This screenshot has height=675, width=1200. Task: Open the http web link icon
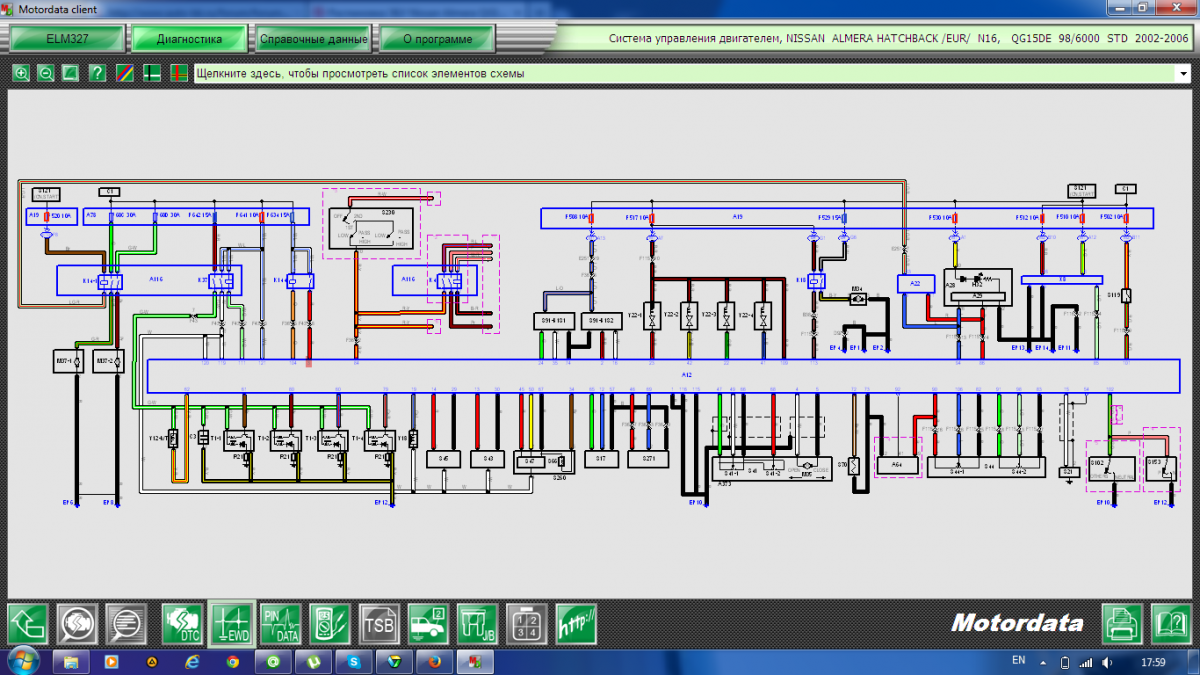[576, 624]
